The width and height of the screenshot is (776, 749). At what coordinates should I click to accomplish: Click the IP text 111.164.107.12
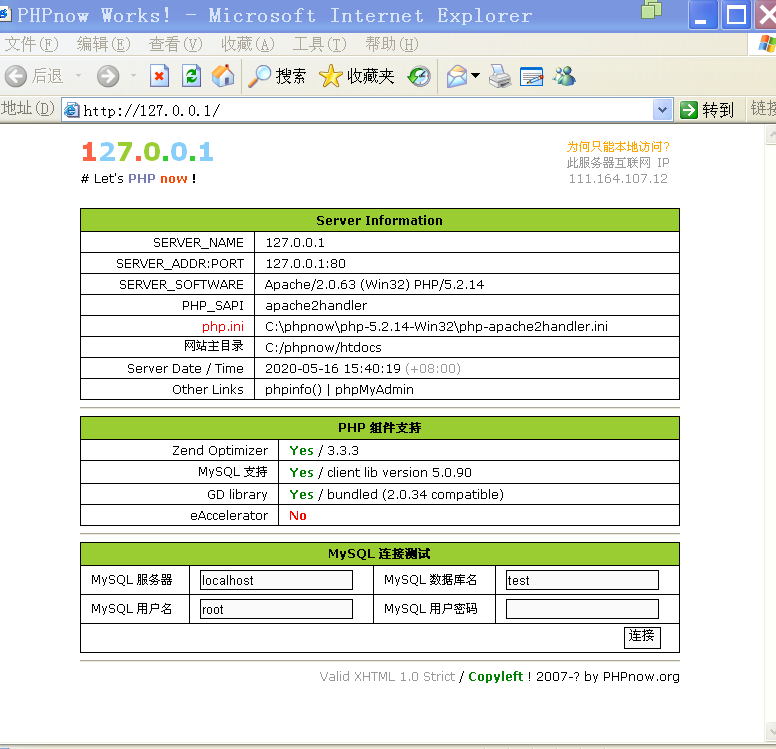[618, 179]
